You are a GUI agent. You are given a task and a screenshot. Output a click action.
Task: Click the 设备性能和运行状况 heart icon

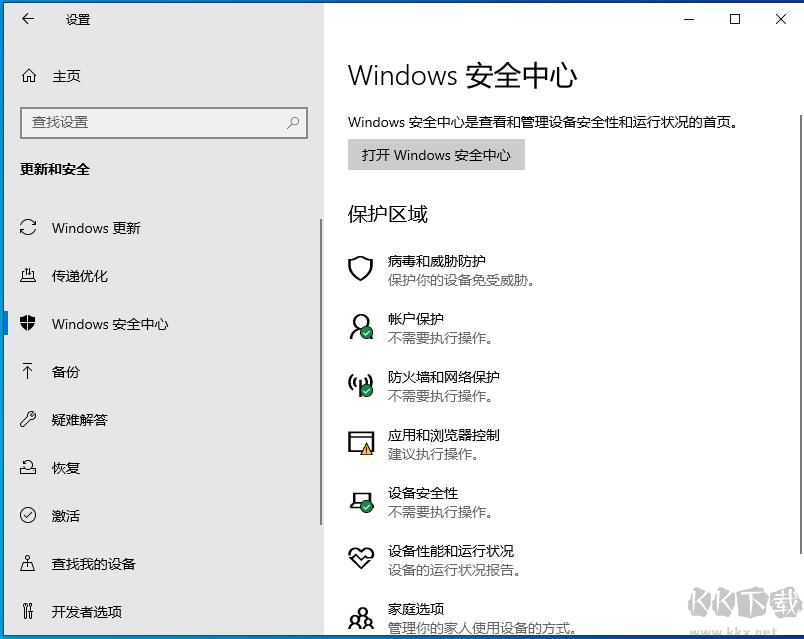[x=361, y=557]
